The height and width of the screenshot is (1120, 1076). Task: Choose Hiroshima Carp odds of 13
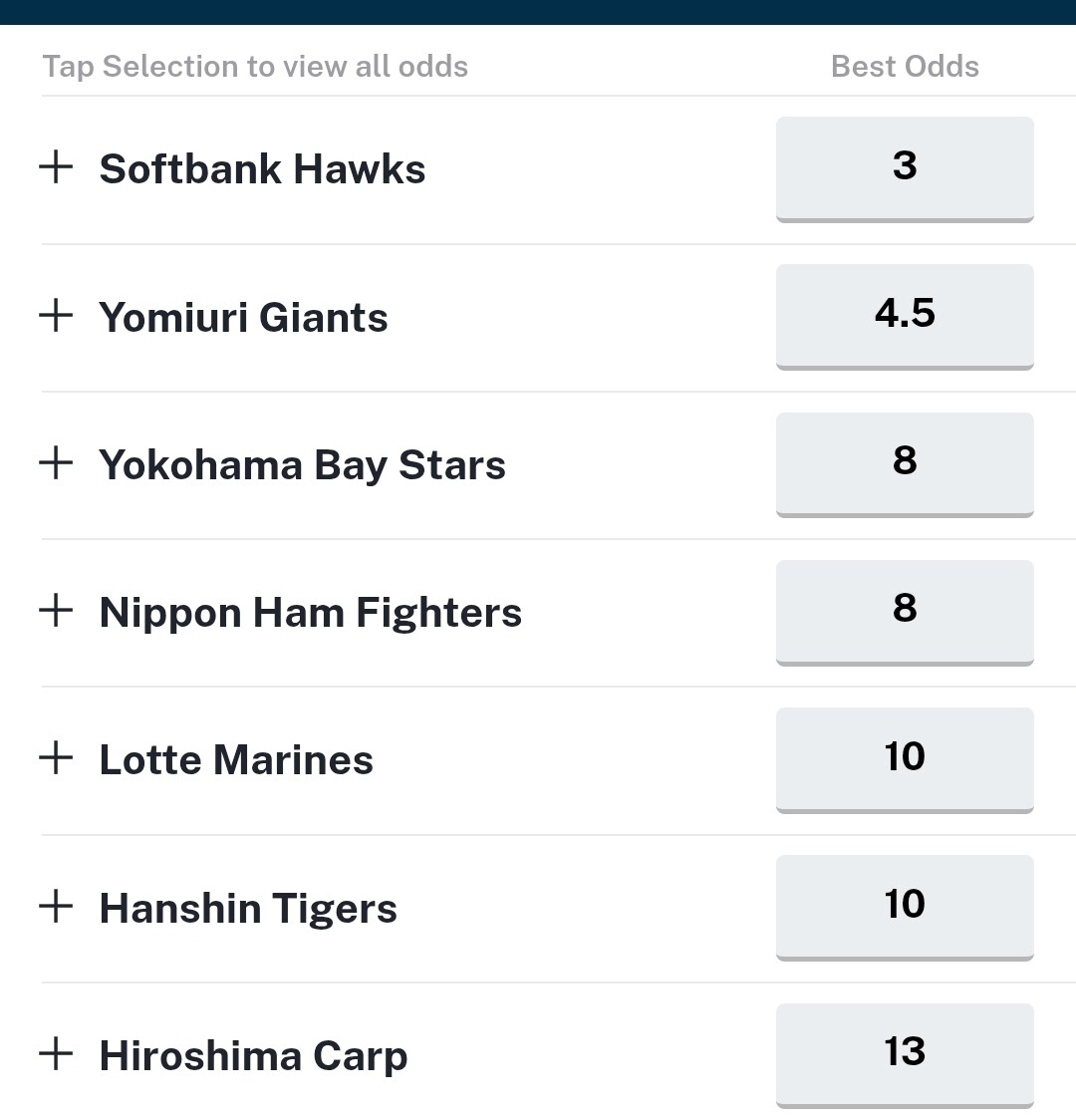[x=904, y=1053]
